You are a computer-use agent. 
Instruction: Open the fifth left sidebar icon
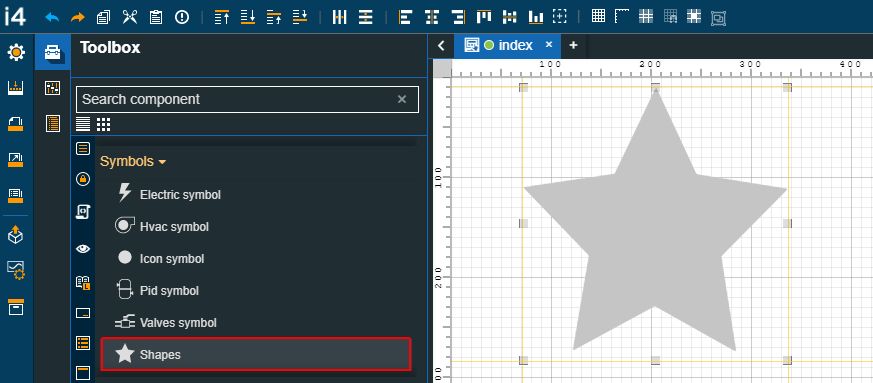(x=16, y=195)
